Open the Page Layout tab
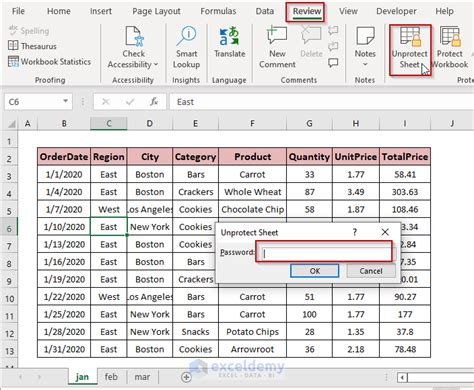This screenshot has height=390, width=474. (x=156, y=11)
